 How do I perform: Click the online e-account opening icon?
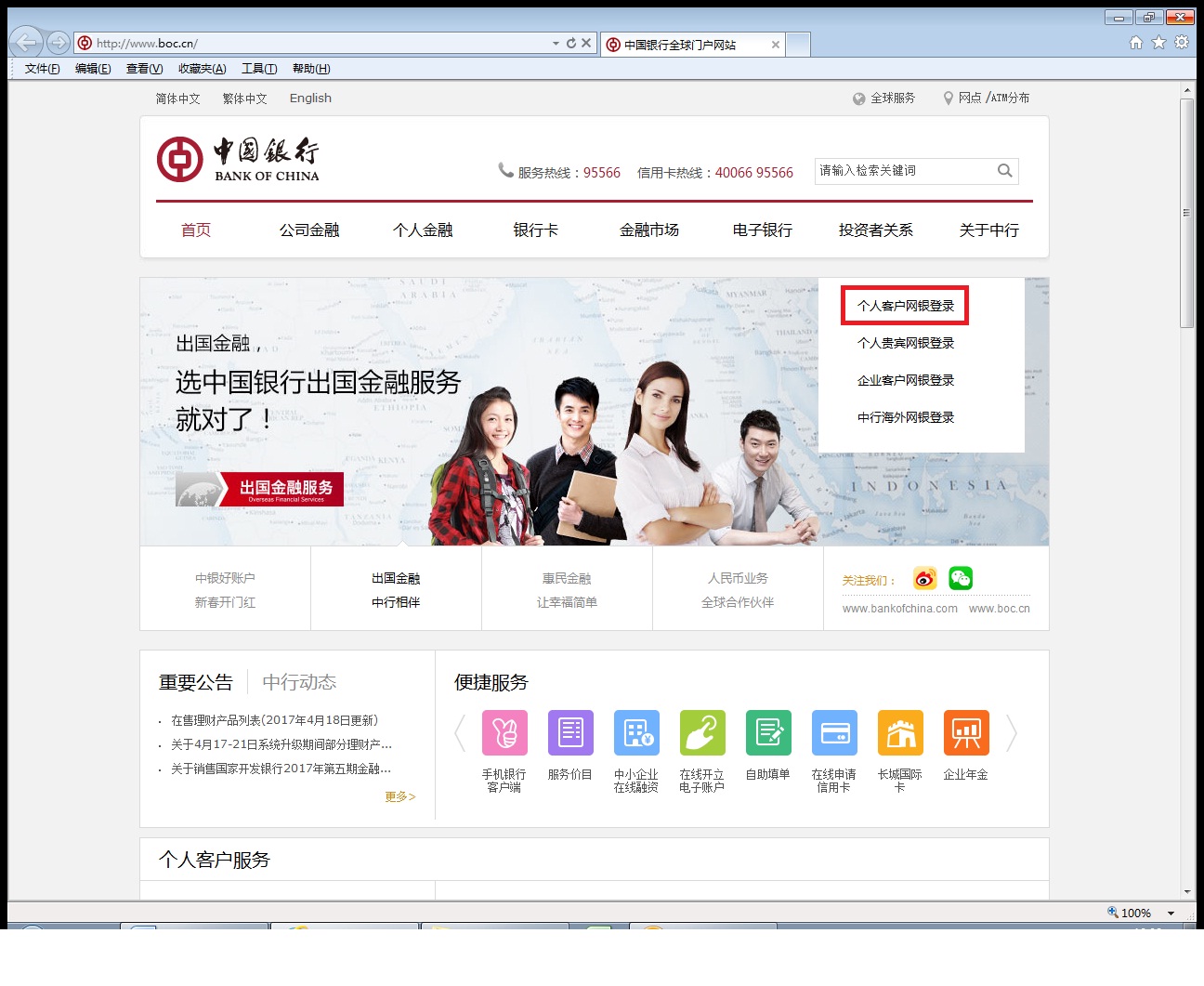[702, 733]
